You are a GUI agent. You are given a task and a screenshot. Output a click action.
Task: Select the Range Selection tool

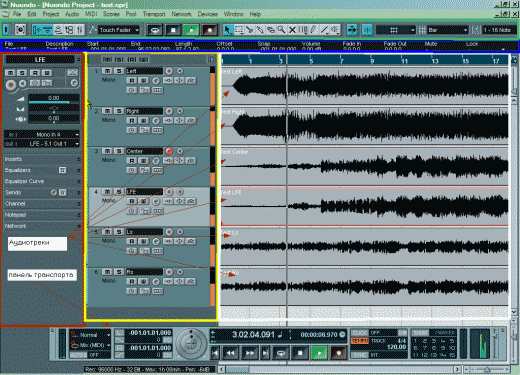point(239,30)
